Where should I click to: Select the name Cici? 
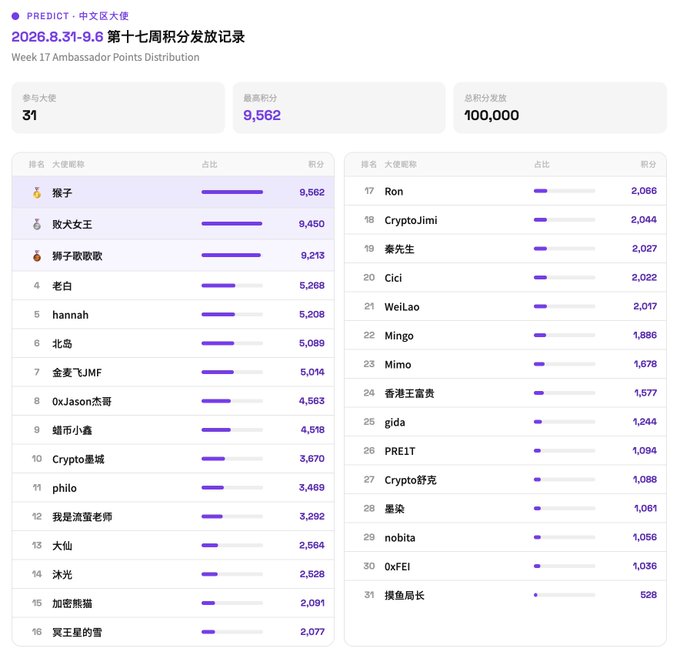point(393,278)
